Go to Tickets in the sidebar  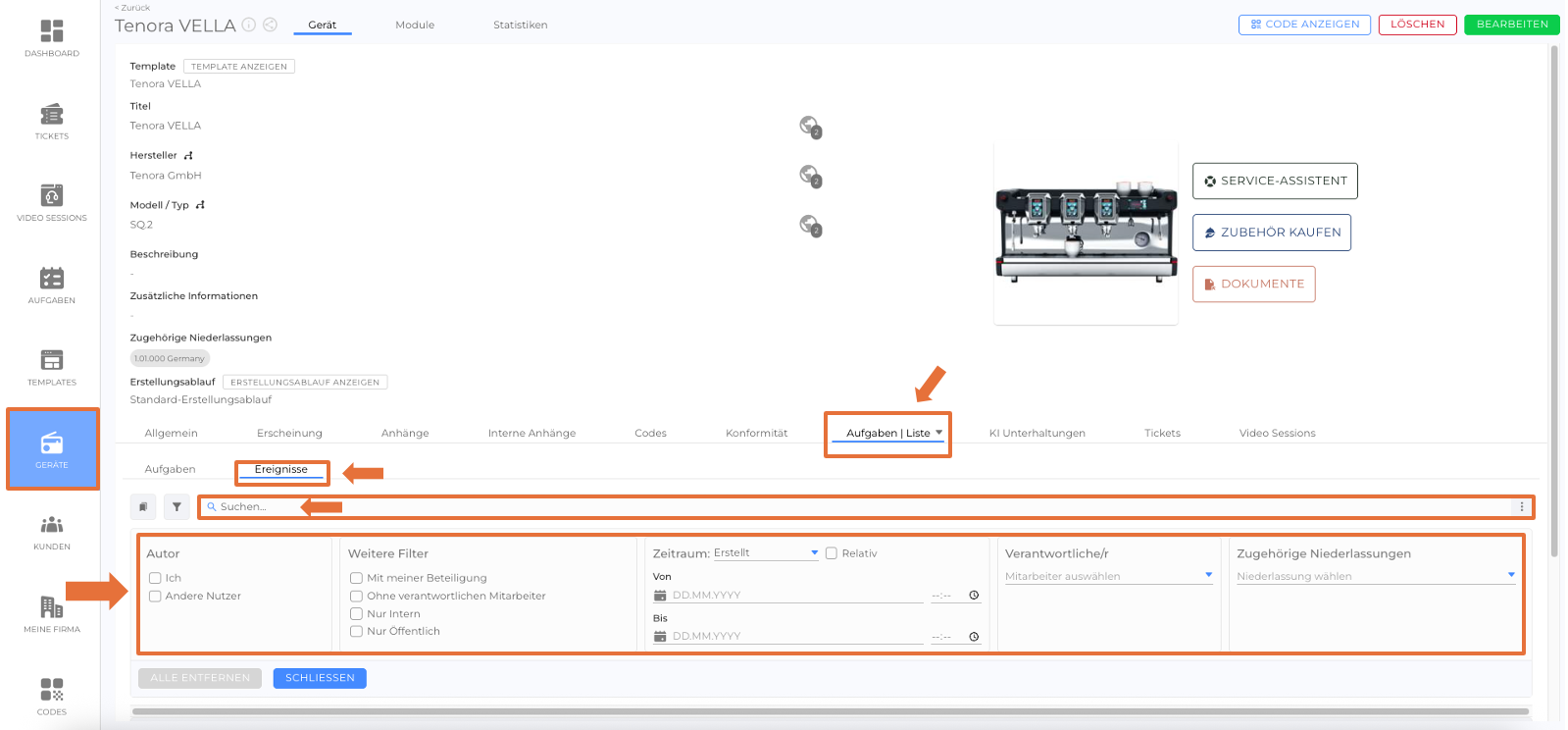(x=52, y=121)
